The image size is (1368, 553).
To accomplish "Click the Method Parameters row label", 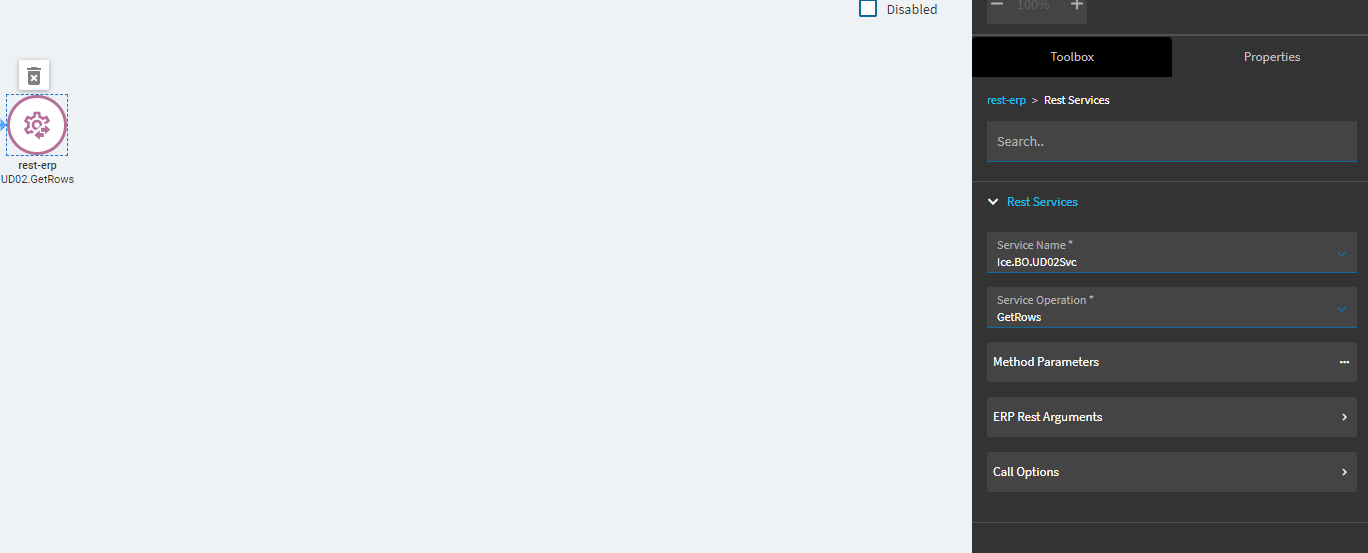I will coord(1046,362).
